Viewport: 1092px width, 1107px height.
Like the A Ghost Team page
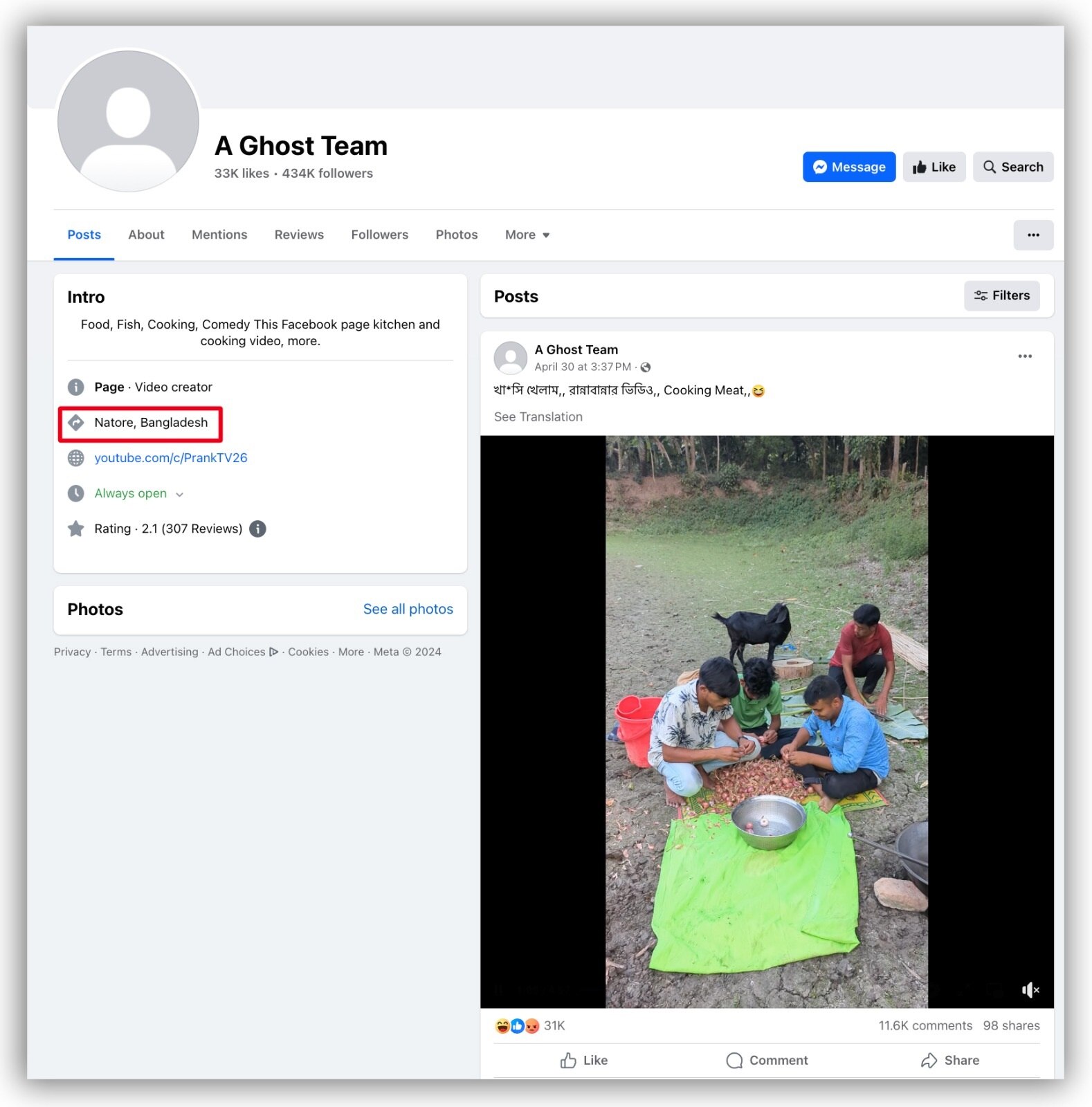point(934,167)
